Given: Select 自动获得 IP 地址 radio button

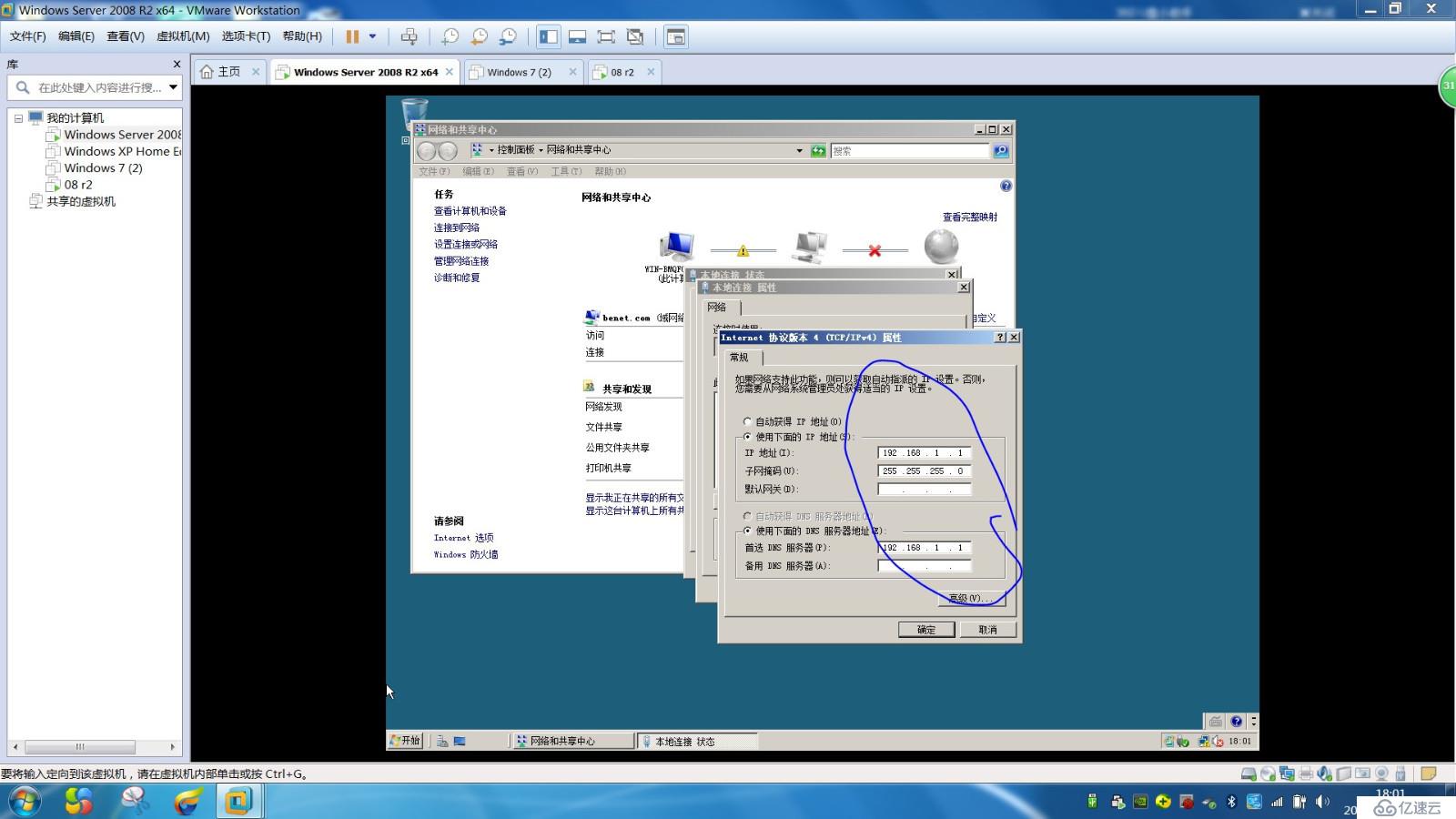Looking at the screenshot, I should [x=747, y=421].
